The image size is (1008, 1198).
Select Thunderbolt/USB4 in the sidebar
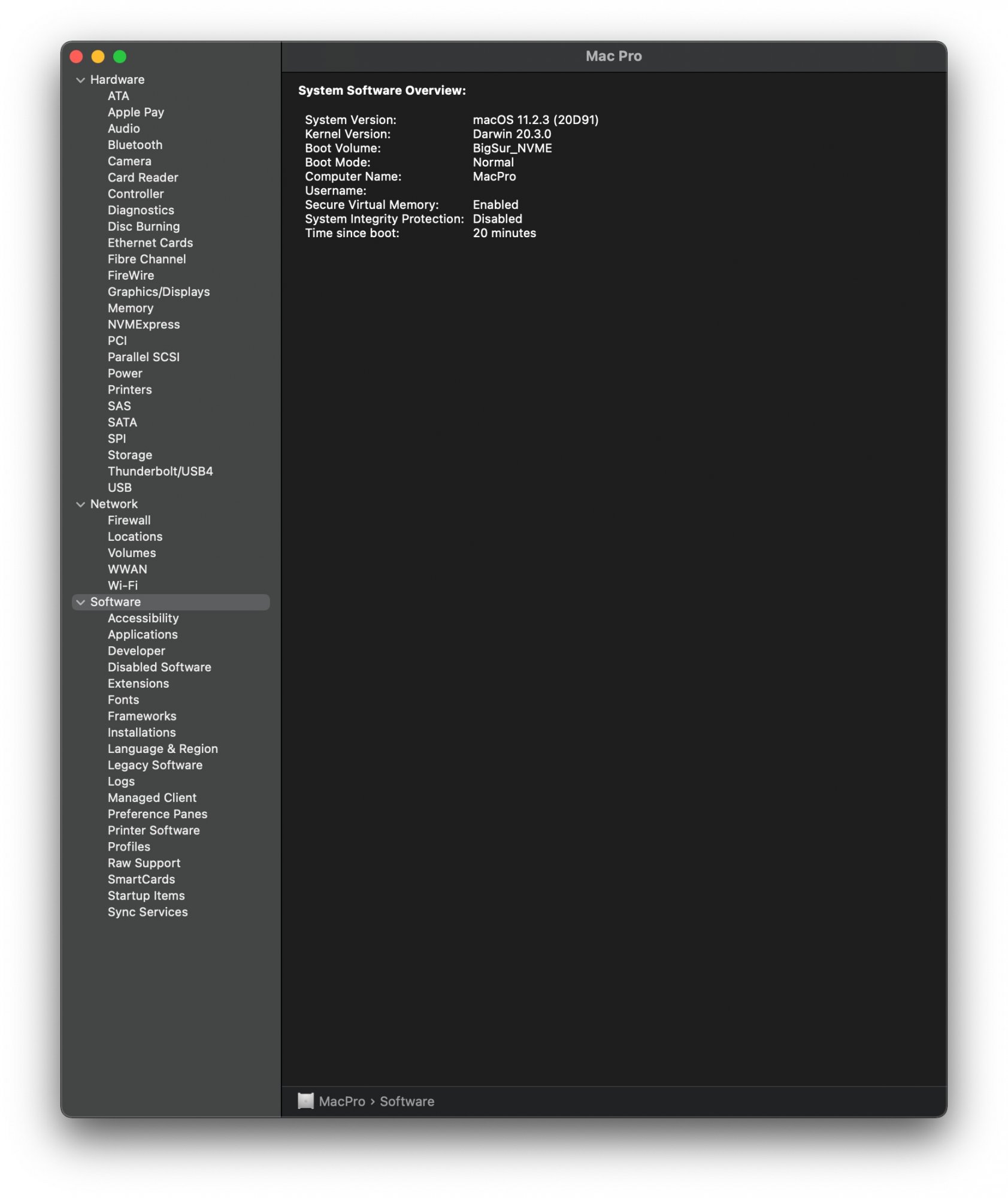click(160, 471)
